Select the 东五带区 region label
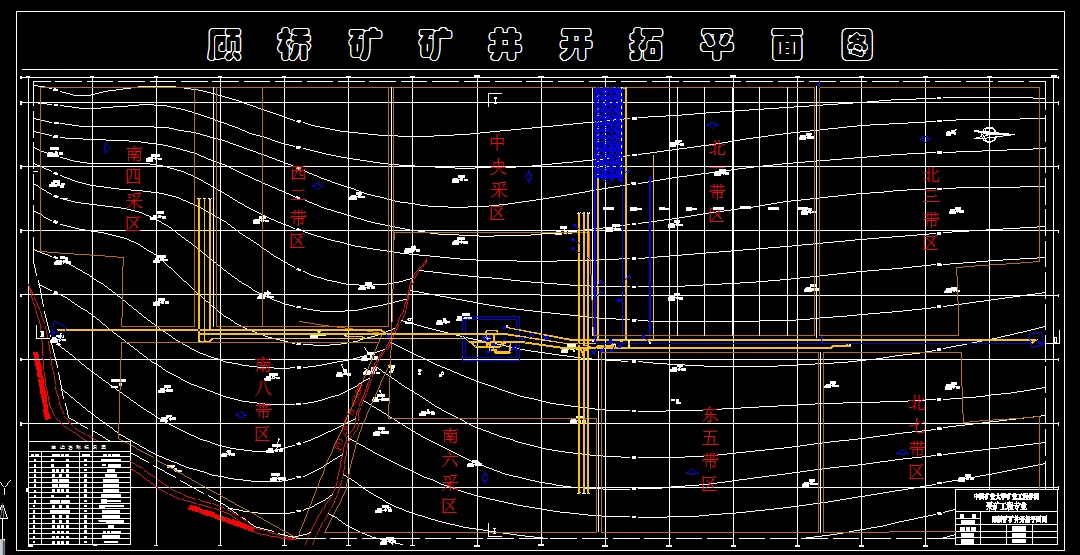Image resolution: width=1080 pixels, height=555 pixels. click(x=710, y=449)
